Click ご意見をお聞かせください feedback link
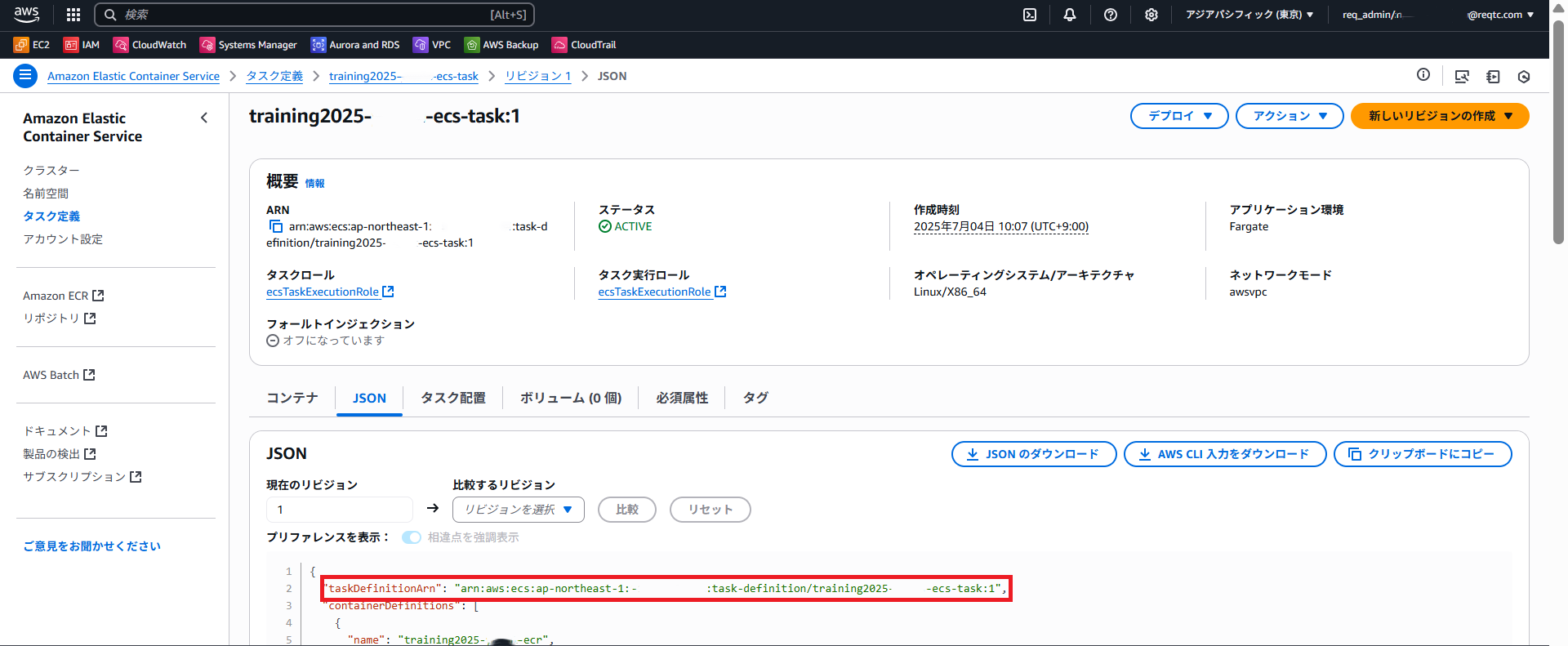This screenshot has width=1568, height=646. click(x=92, y=546)
